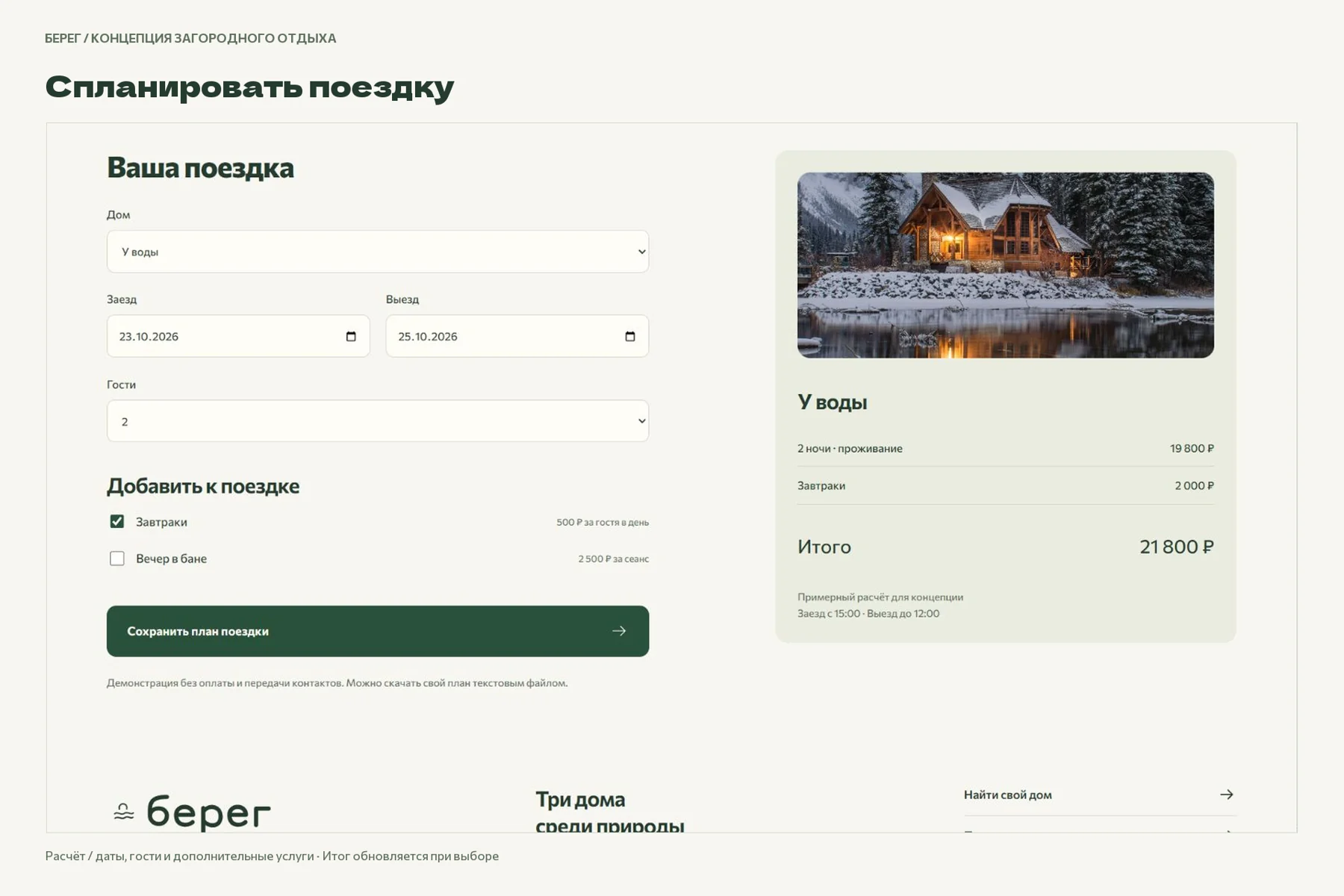Click the arrow on Сохранить план поездки
The height and width of the screenshot is (896, 1344).
[619, 631]
